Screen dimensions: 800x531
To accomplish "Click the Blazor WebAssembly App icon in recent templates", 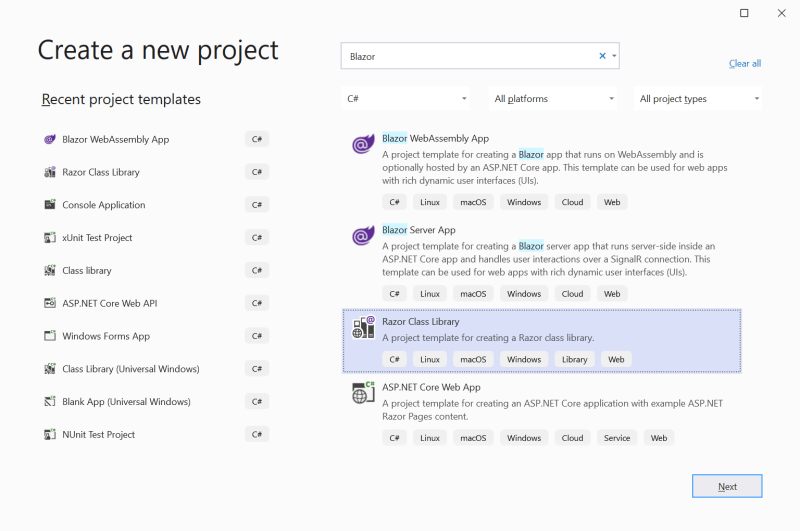I will [x=49, y=139].
